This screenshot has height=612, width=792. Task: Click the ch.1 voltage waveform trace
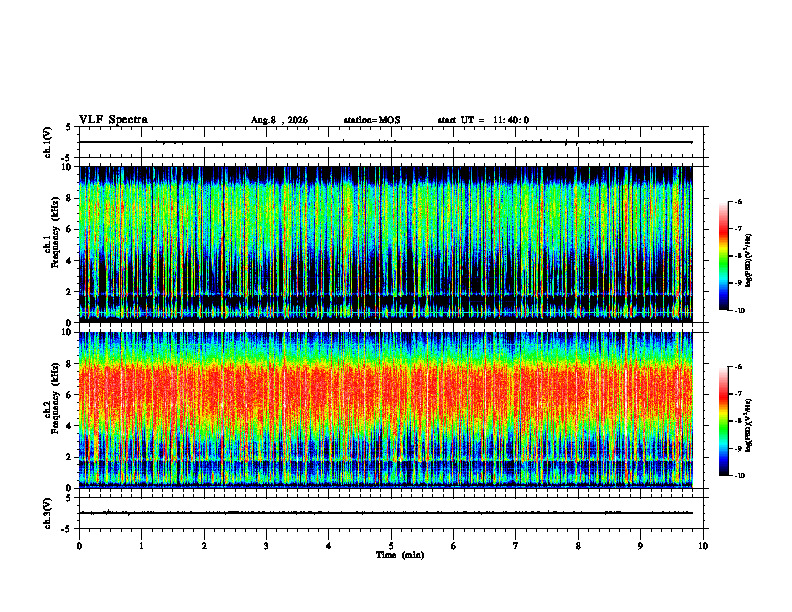(386, 142)
